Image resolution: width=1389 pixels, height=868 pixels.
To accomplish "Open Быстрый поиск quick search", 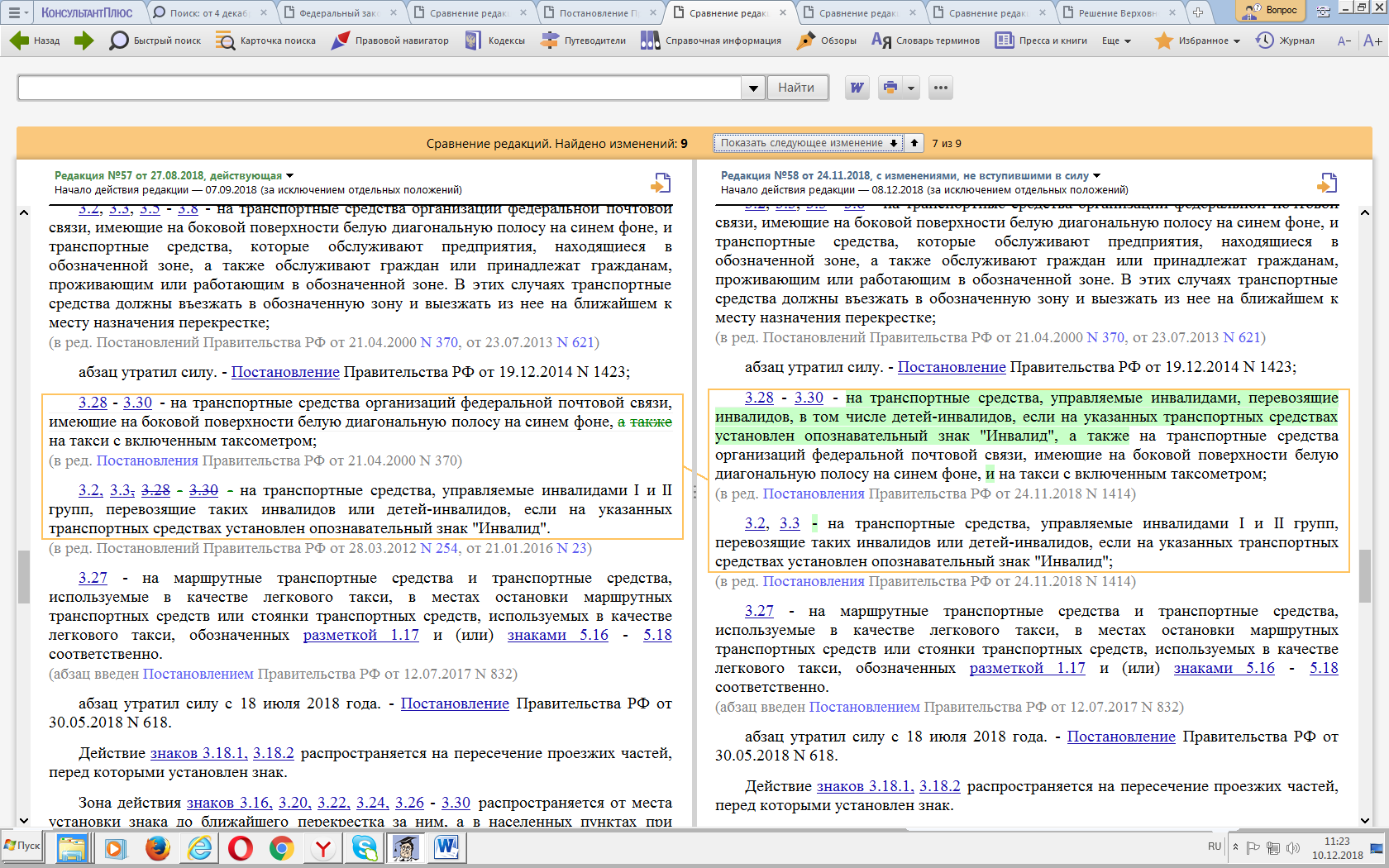I will pos(155,41).
